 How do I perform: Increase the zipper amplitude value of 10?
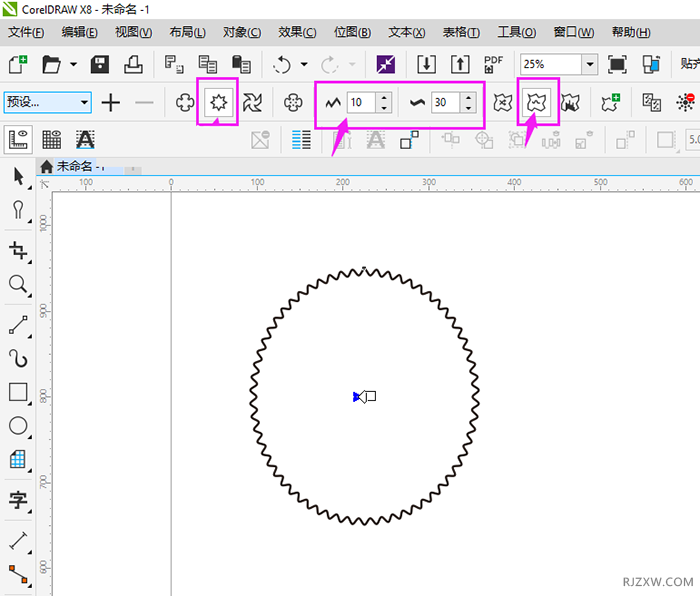[385, 97]
